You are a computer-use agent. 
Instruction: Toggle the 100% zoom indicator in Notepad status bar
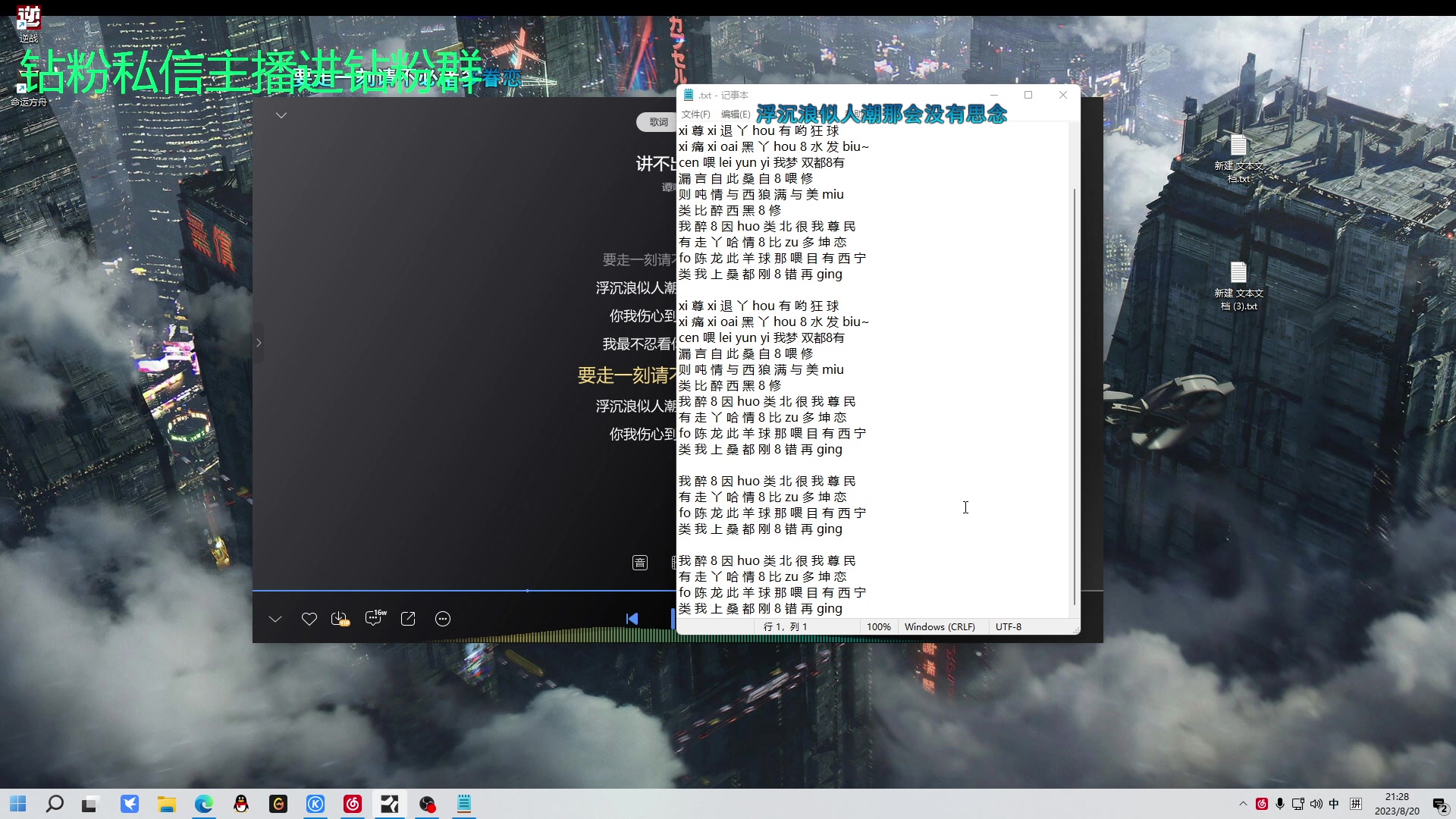(878, 627)
